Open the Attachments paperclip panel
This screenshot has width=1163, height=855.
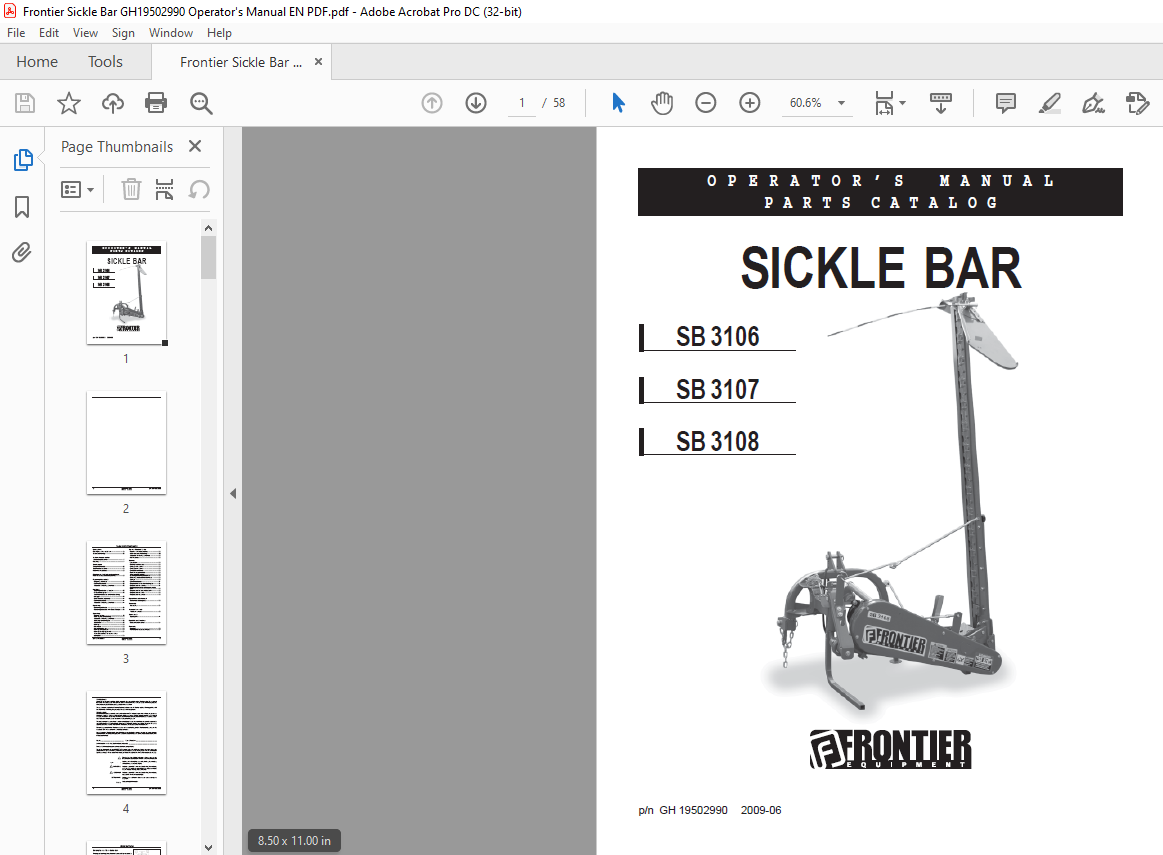tap(22, 253)
